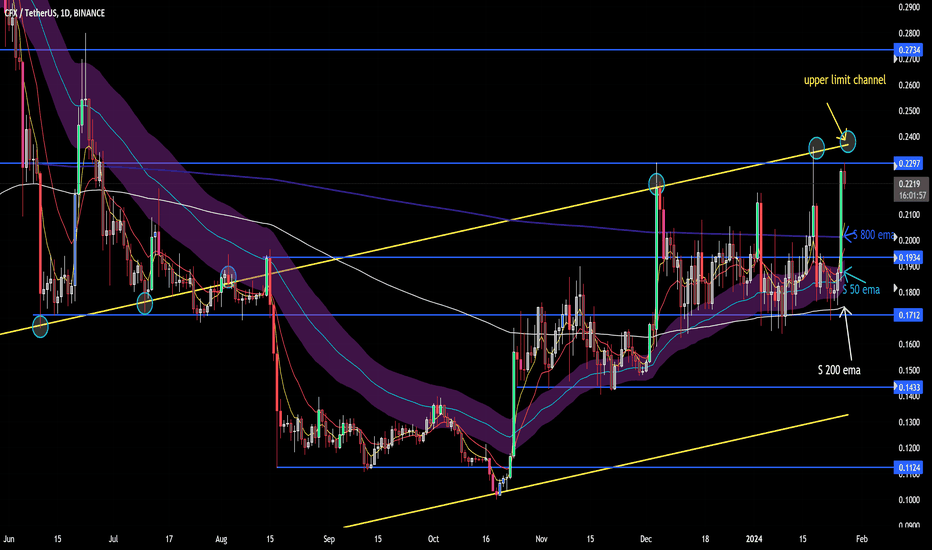Screen dimensions: 932x550
Task: Click the 17 date label on time axis
Action: (169, 539)
